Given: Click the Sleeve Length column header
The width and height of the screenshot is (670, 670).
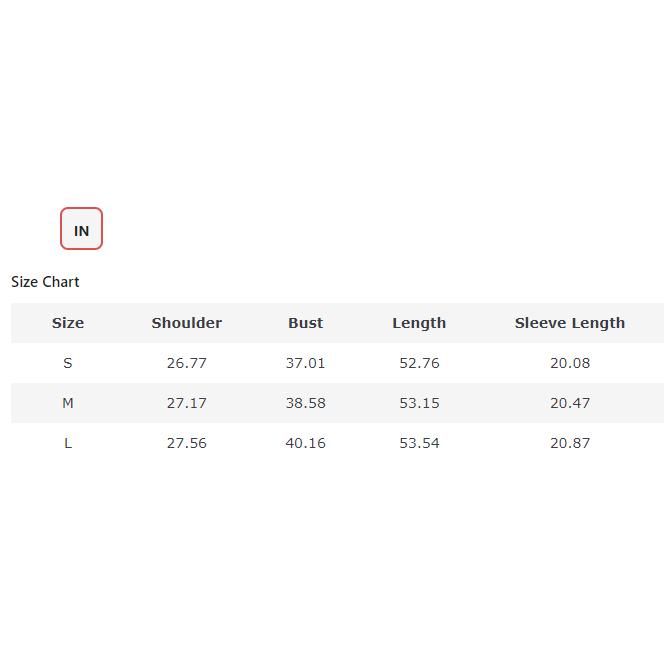Looking at the screenshot, I should (569, 323).
